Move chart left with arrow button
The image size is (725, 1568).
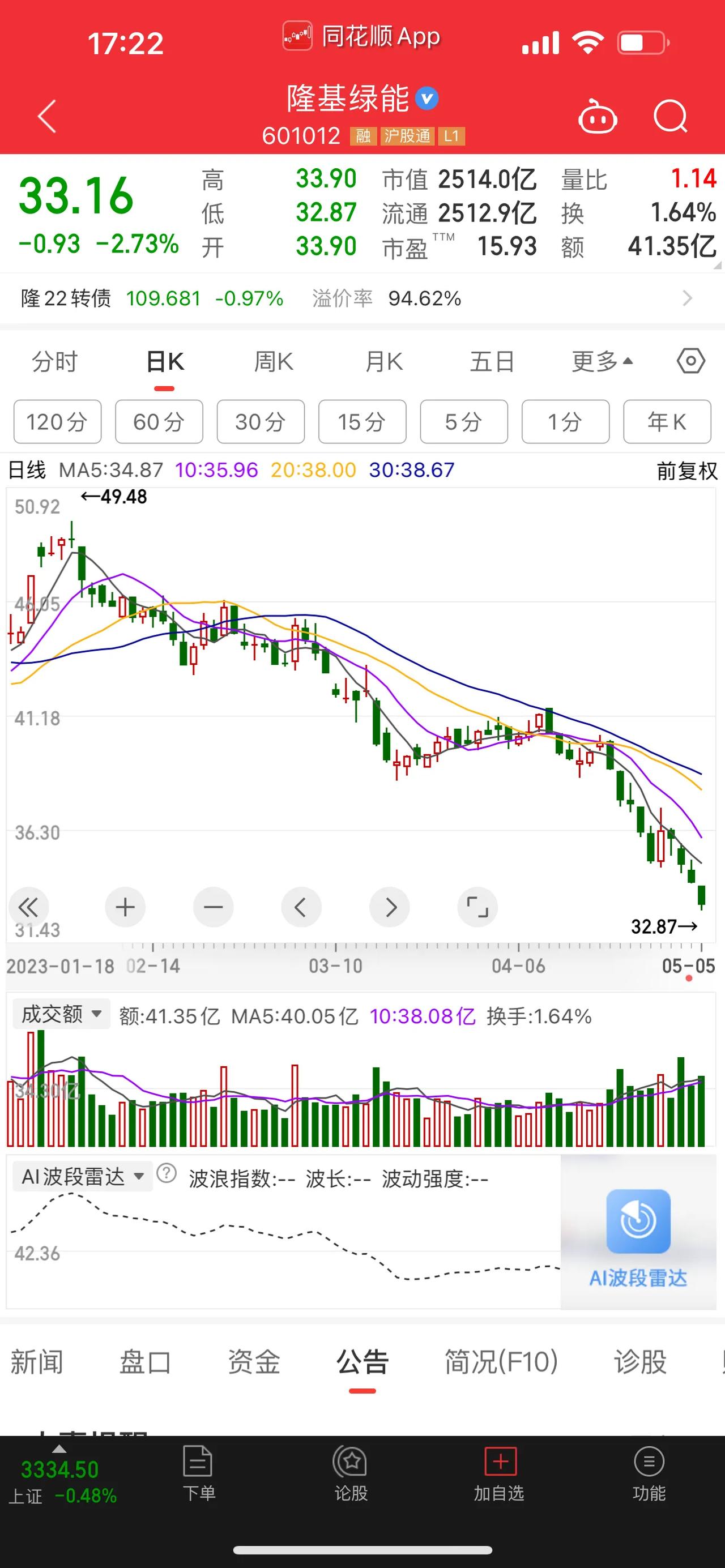click(301, 907)
